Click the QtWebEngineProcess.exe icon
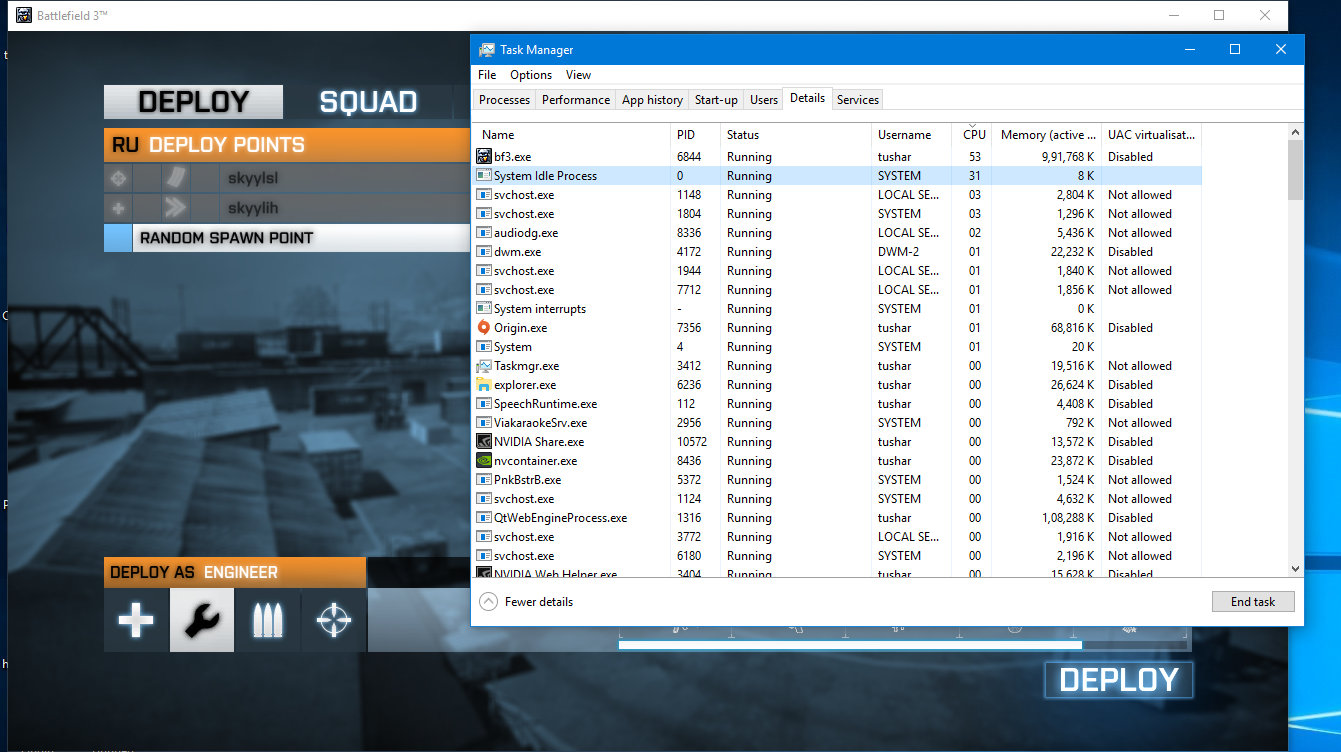 484,518
